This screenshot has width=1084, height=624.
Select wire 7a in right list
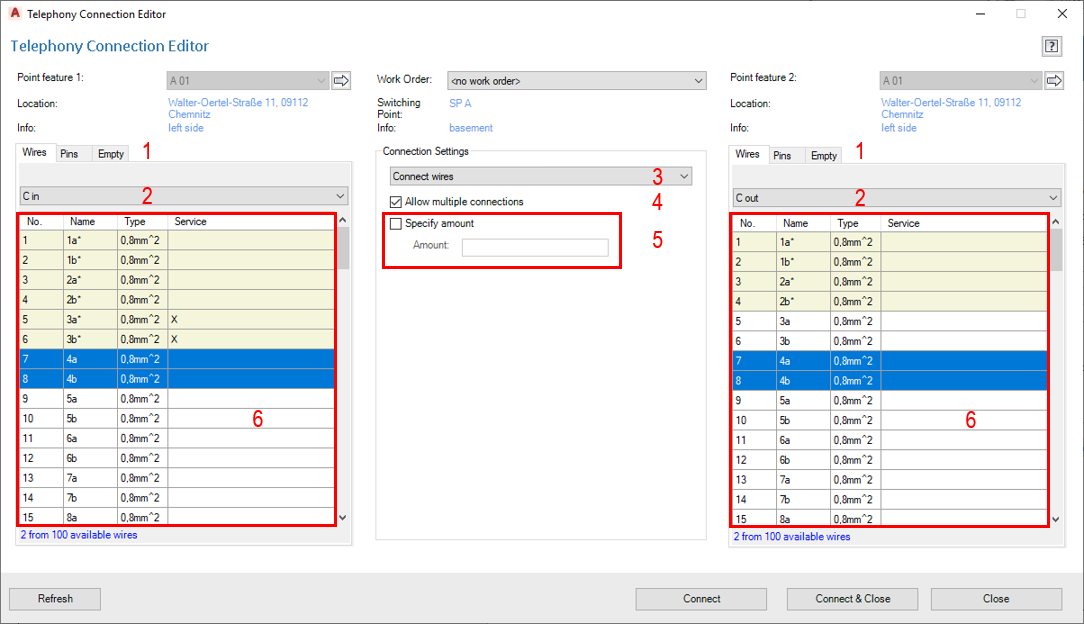[x=890, y=480]
